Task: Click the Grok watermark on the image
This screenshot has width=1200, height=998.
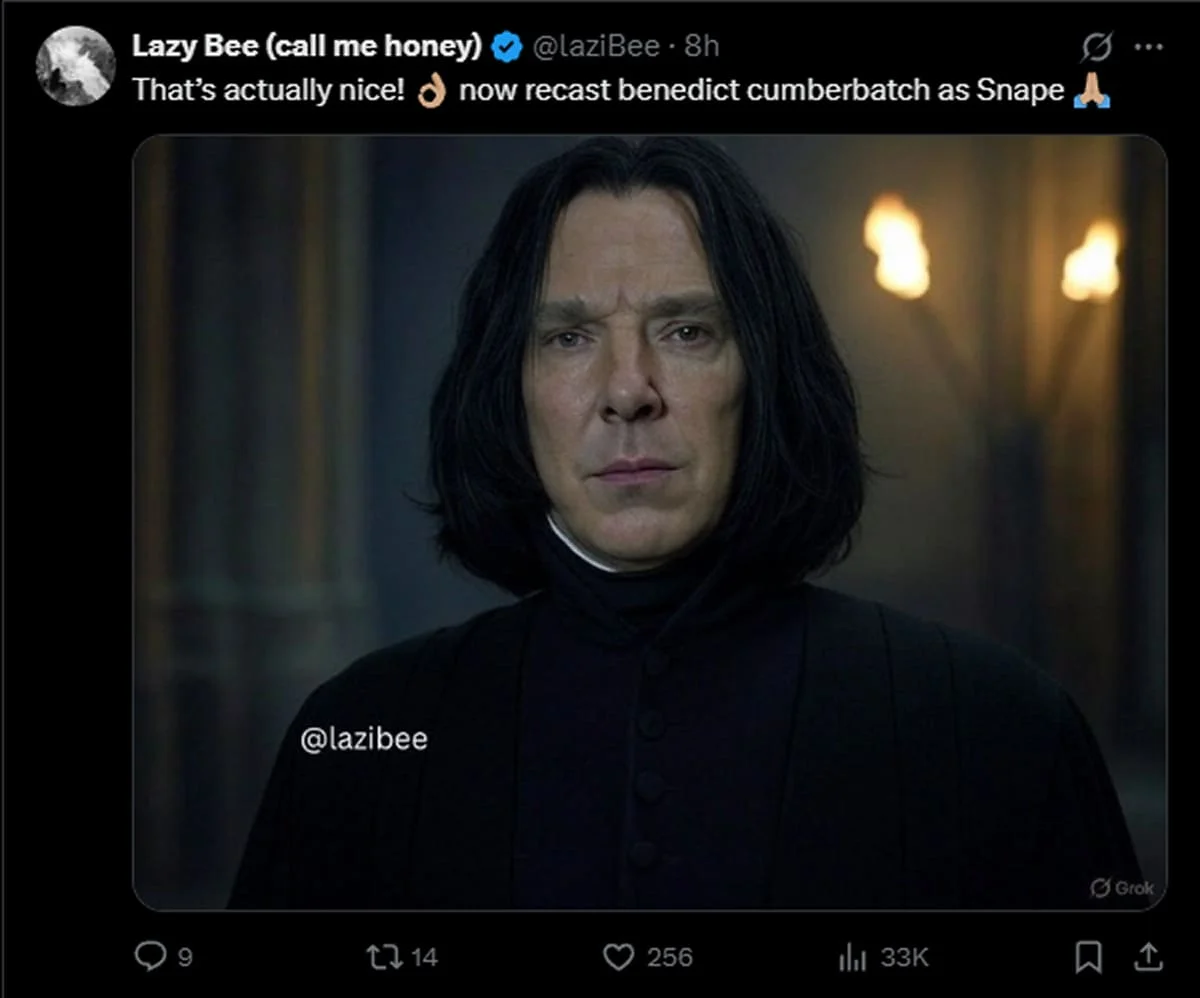Action: click(x=1122, y=887)
